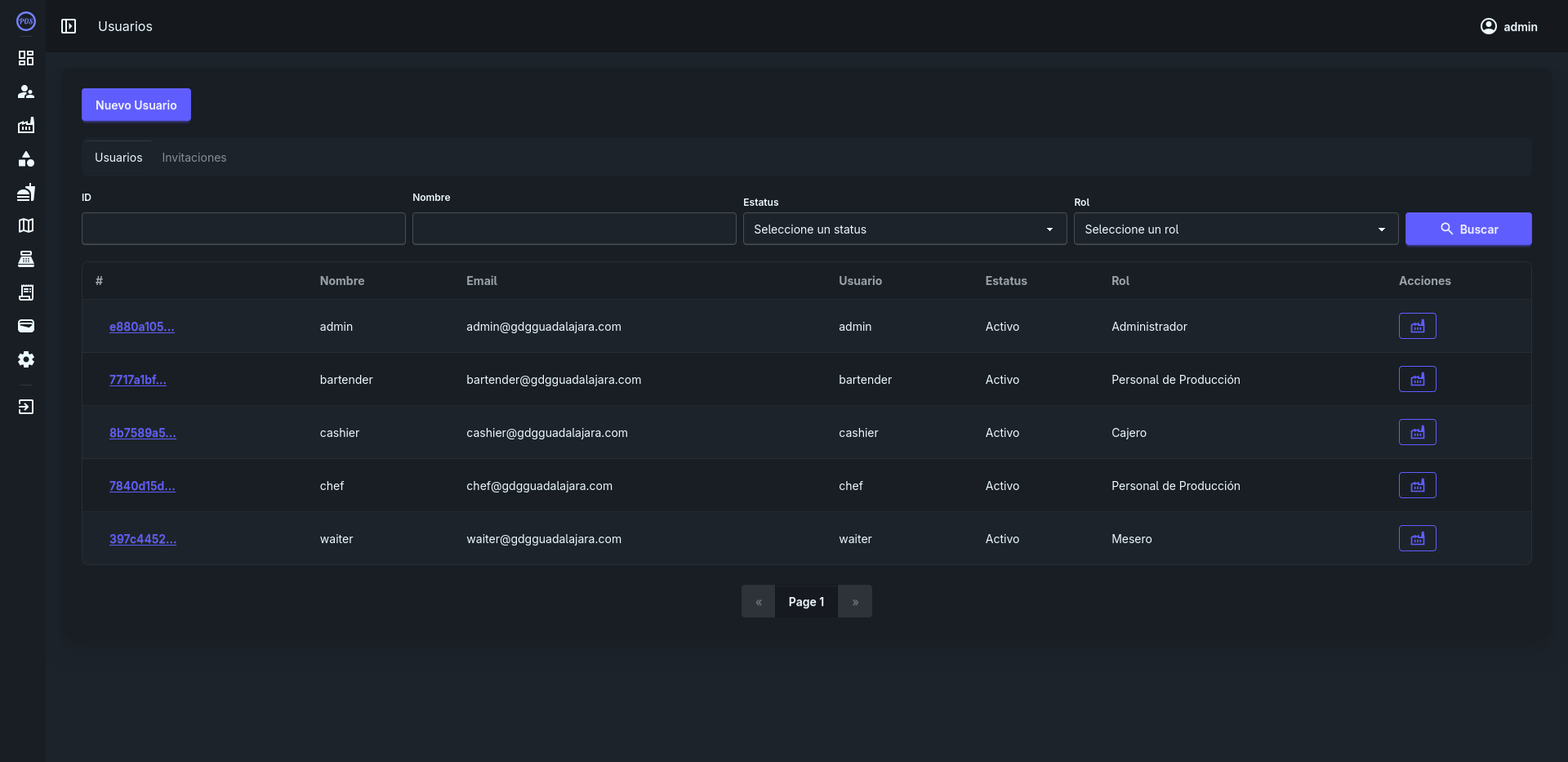The image size is (1568, 762).
Task: Open the dashboard grid icon in sidebar
Action: (26, 58)
